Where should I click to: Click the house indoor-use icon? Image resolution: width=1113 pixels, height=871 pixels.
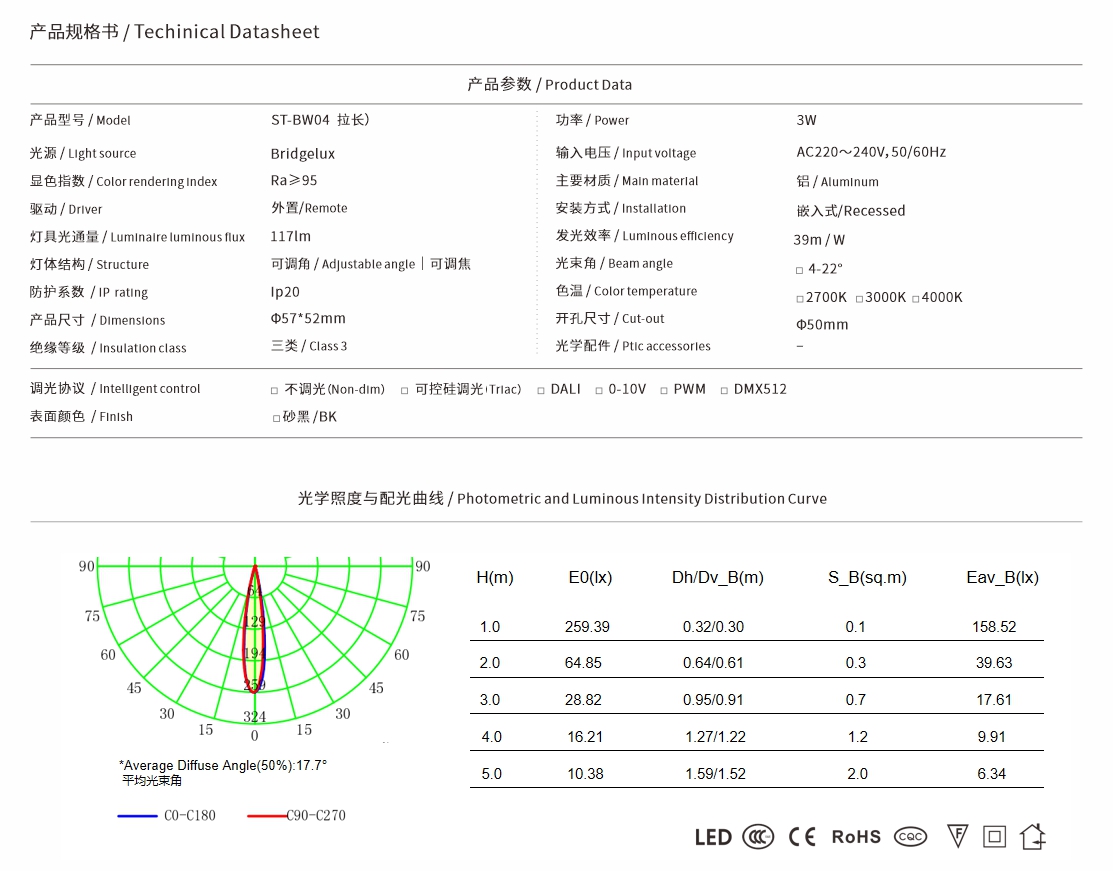1033,836
